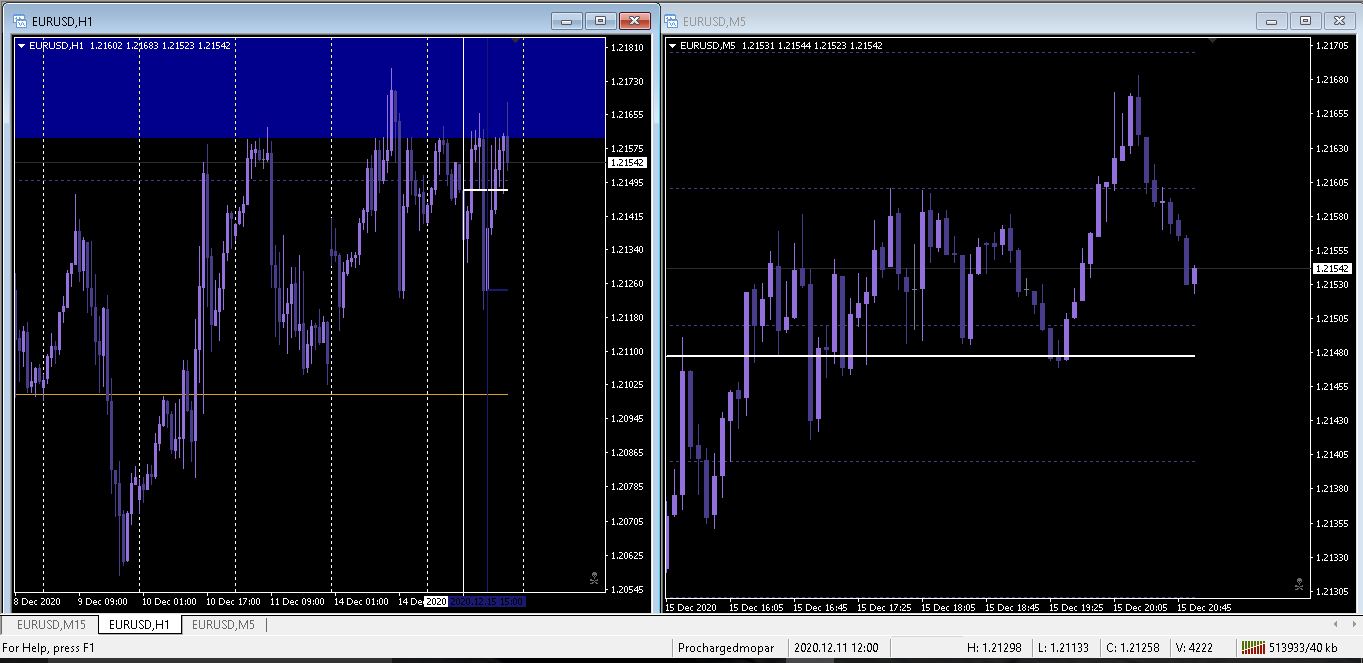Click the EURUSD,H1 OHLC header text

pos(130,45)
